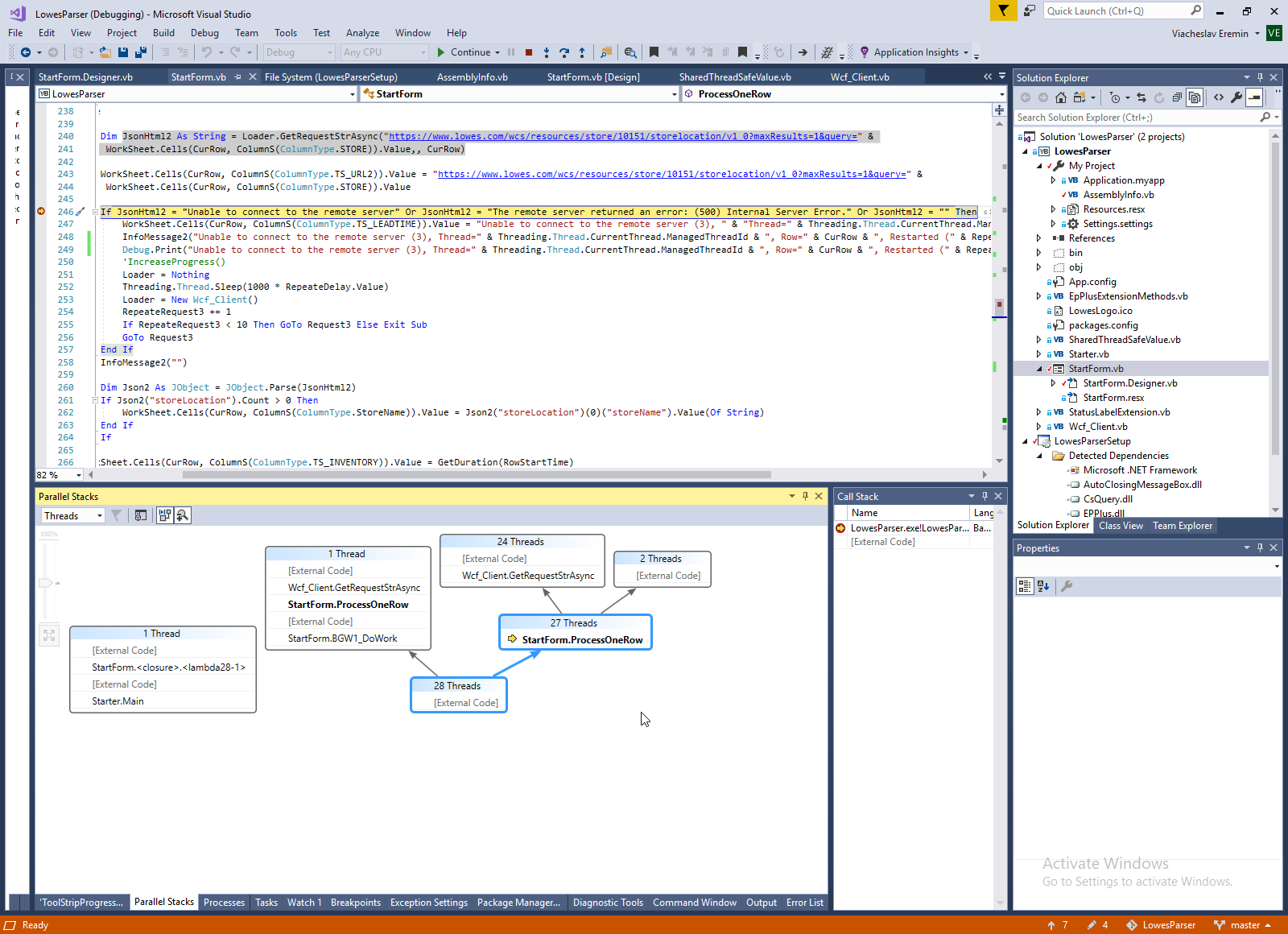Click the Git branch icon beside master
1288x934 pixels.
(1219, 925)
